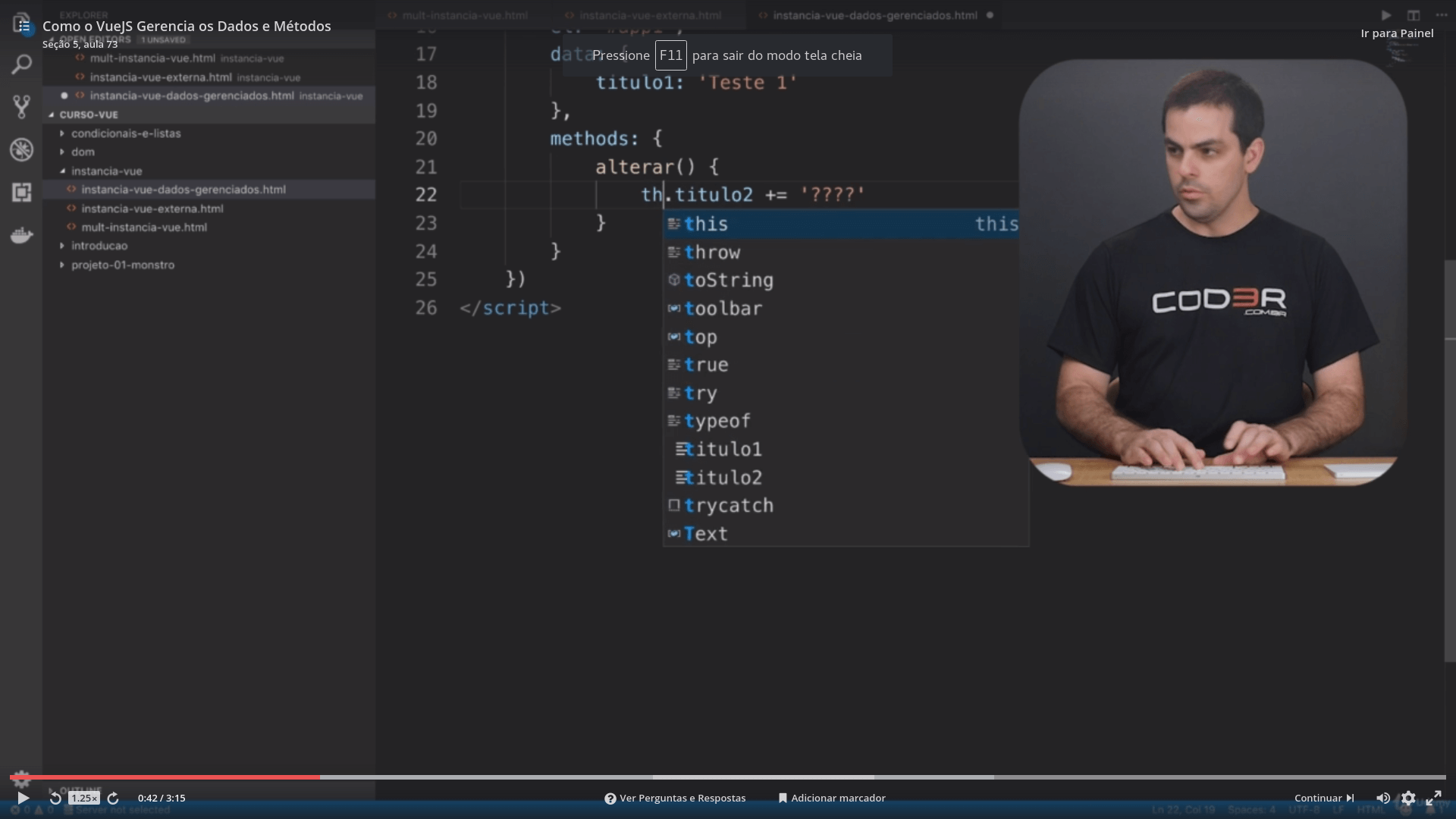Screen dimensions: 1456x819
Task: Switch to the instancia-vue-externa.html tab
Action: [650, 15]
